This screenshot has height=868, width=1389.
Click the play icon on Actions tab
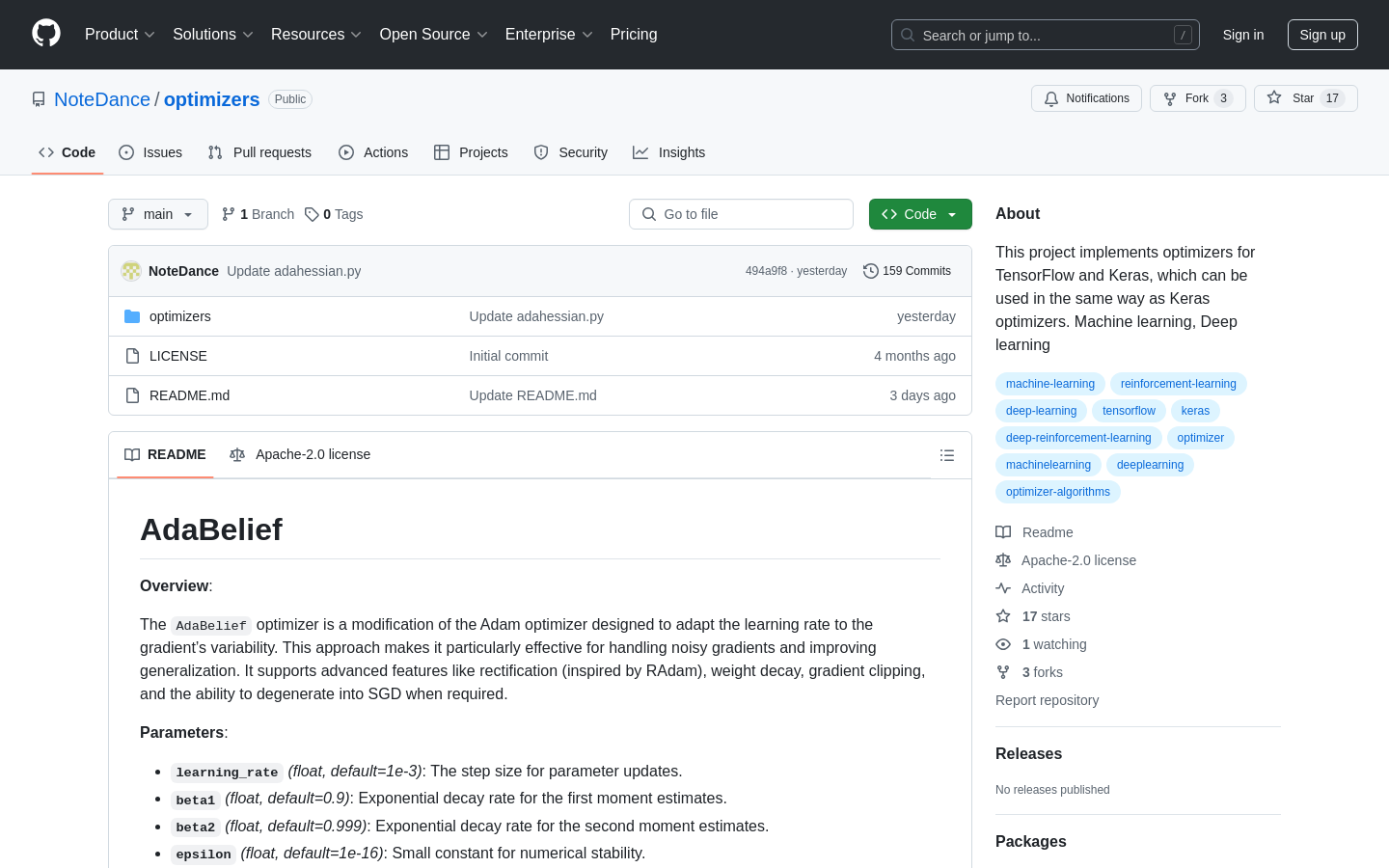(x=346, y=152)
